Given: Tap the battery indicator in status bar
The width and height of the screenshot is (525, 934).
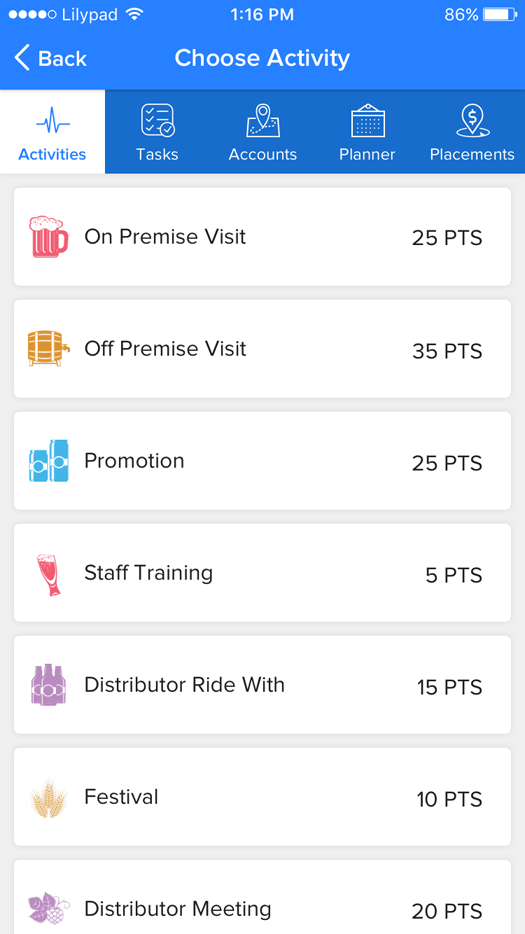Looking at the screenshot, I should point(499,15).
